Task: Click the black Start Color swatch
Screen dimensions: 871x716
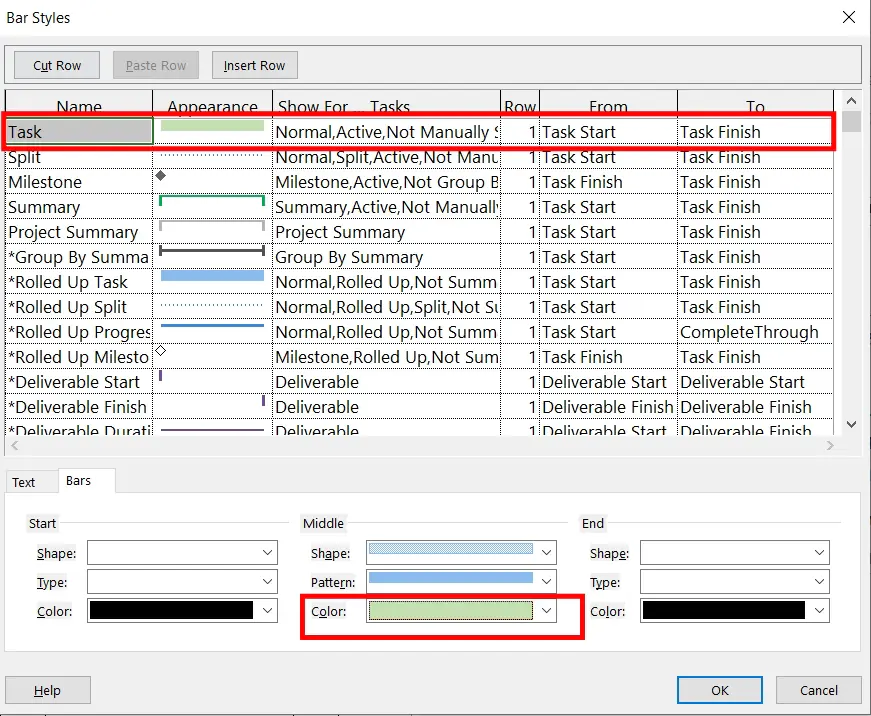Action: (171, 610)
